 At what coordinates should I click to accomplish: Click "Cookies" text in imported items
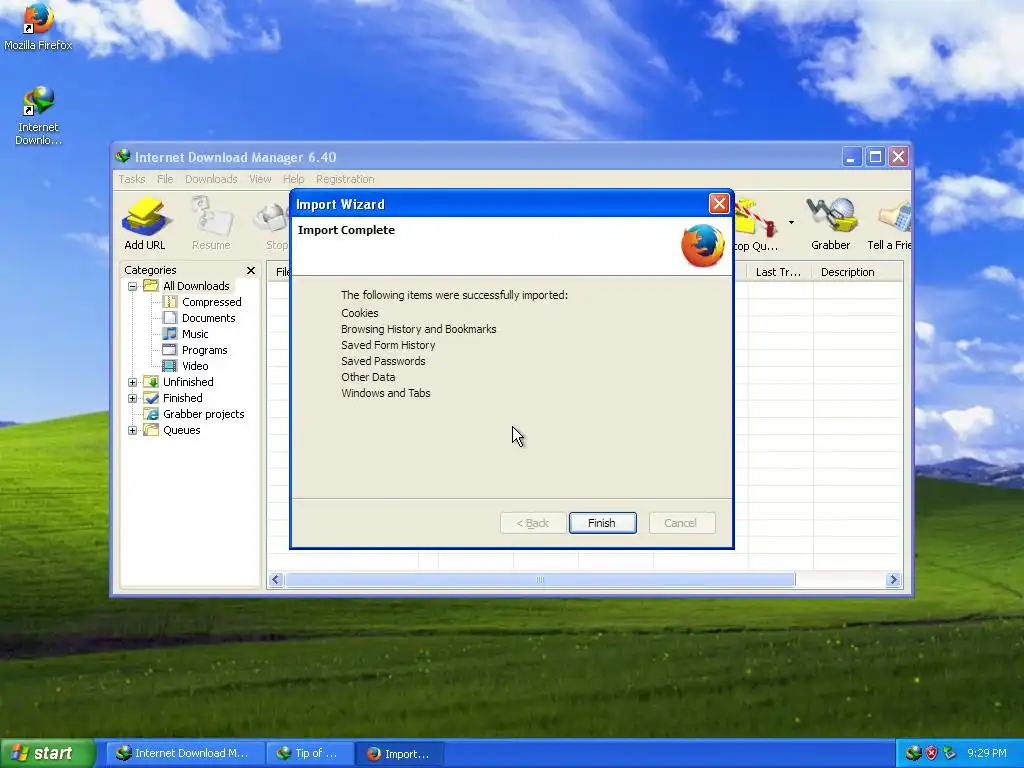point(360,313)
